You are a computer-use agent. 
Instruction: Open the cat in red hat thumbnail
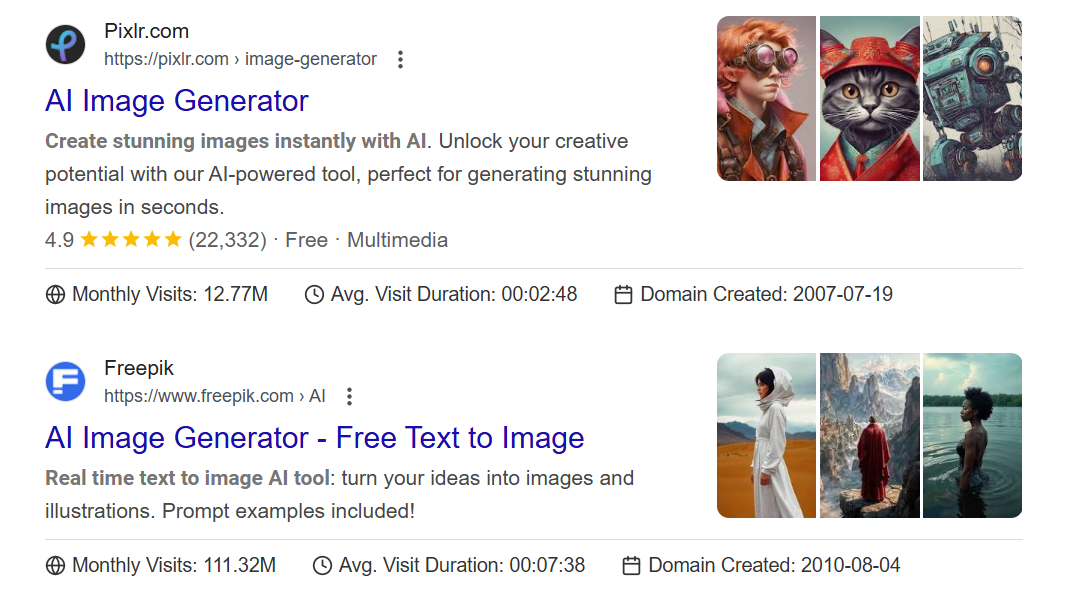870,98
